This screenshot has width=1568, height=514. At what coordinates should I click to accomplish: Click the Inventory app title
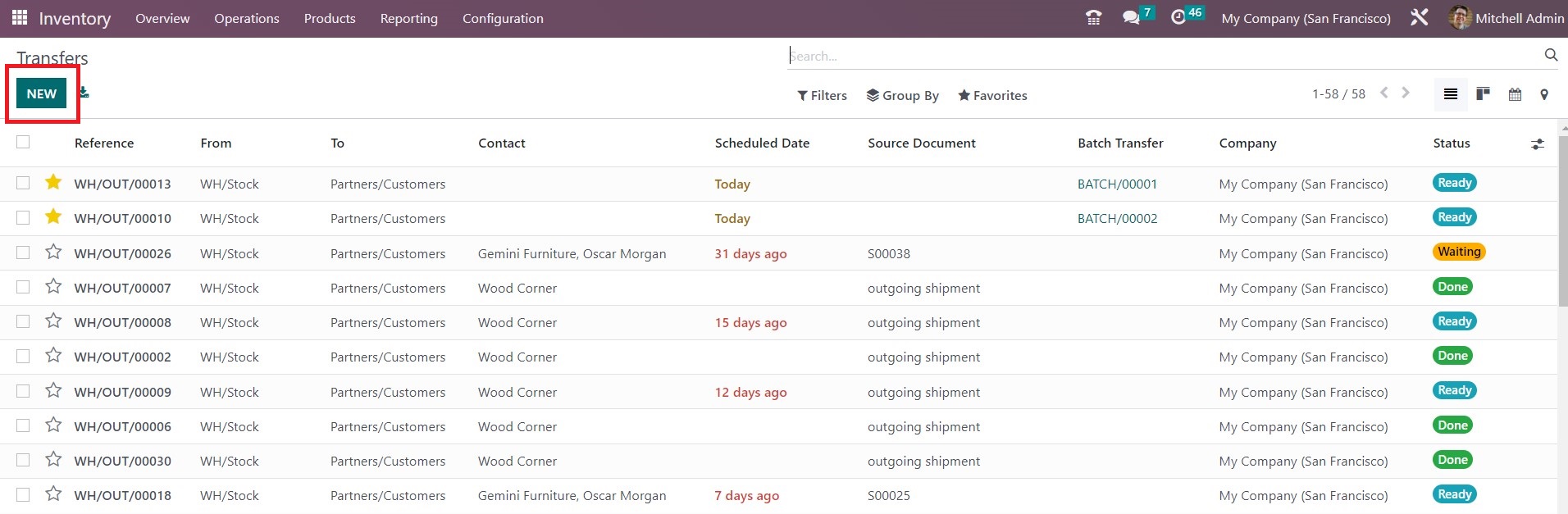pos(75,18)
